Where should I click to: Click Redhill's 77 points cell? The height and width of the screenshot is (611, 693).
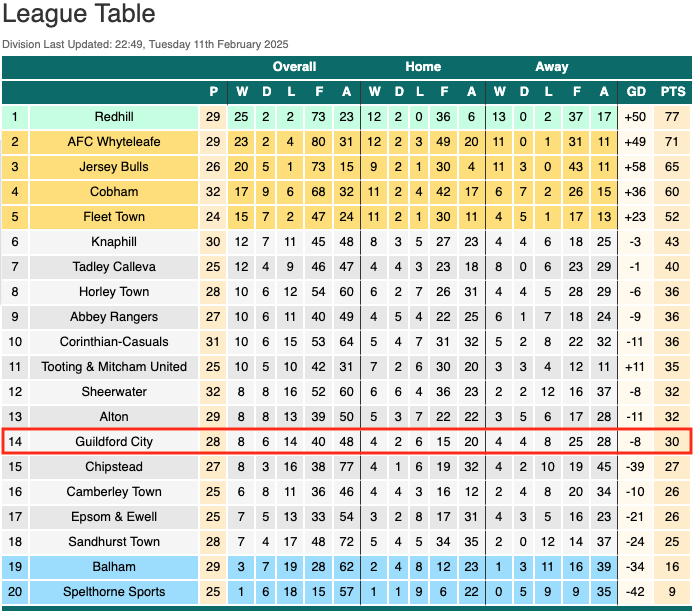click(672, 117)
